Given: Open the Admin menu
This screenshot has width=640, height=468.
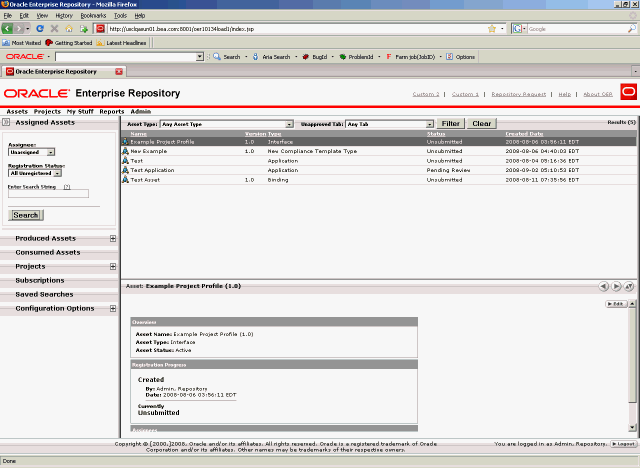Looking at the screenshot, I should pos(141,111).
